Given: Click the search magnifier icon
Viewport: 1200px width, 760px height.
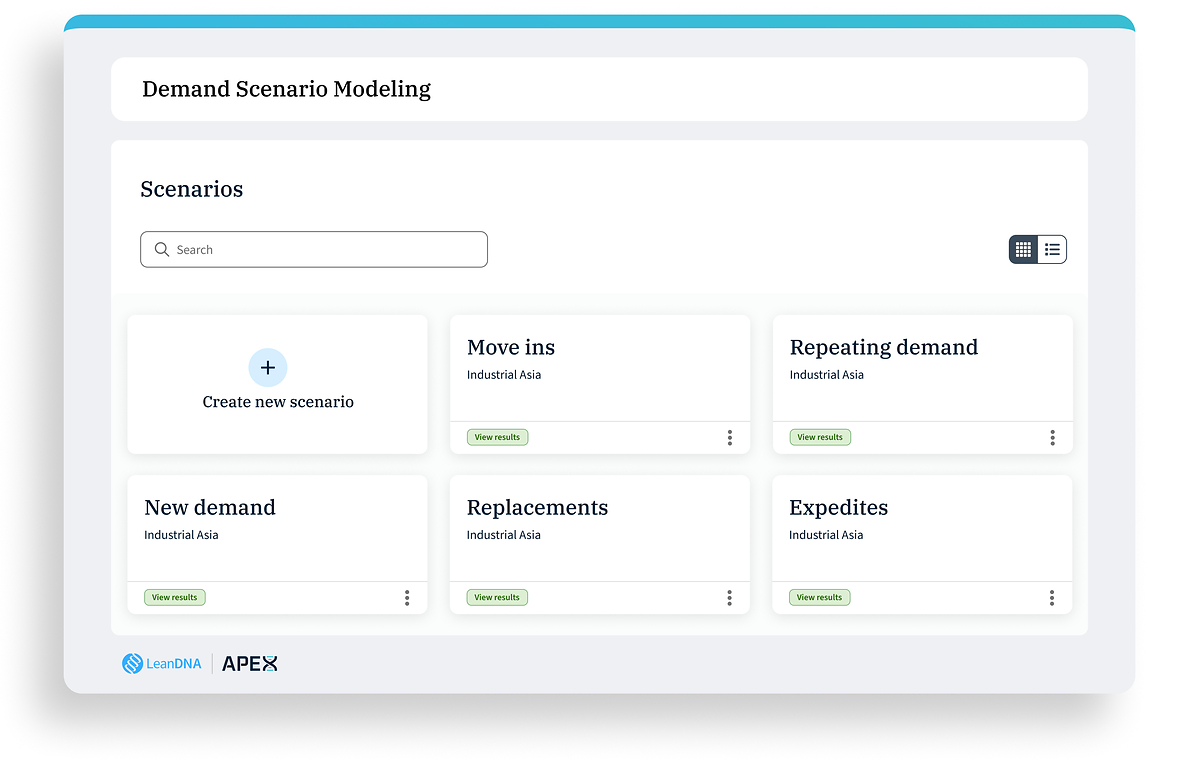Looking at the screenshot, I should coord(162,250).
